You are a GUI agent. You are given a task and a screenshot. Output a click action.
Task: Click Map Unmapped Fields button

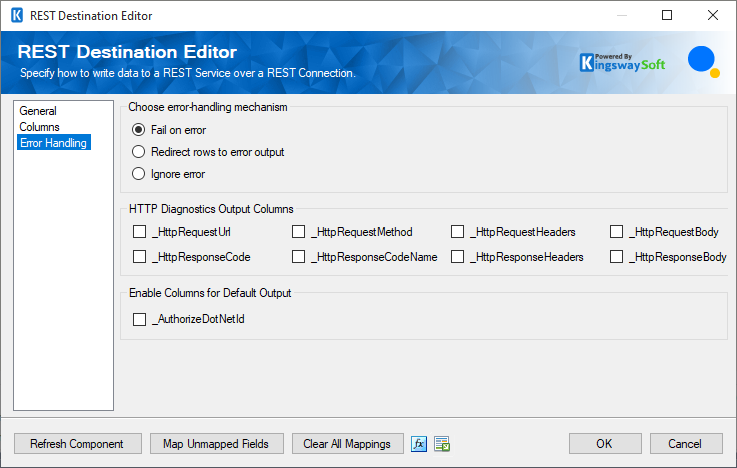coord(217,444)
